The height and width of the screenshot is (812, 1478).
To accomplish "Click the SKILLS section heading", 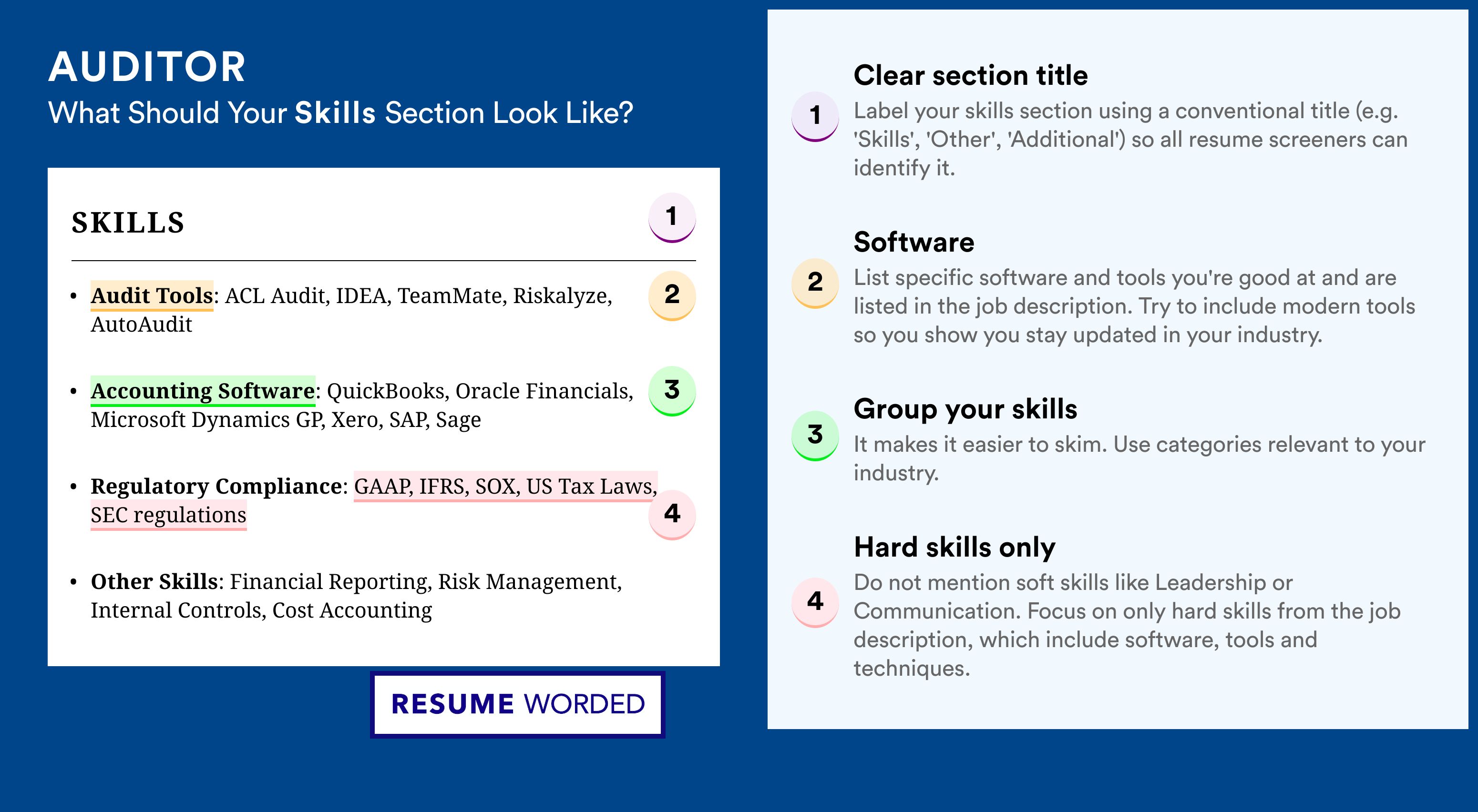I will (x=128, y=223).
